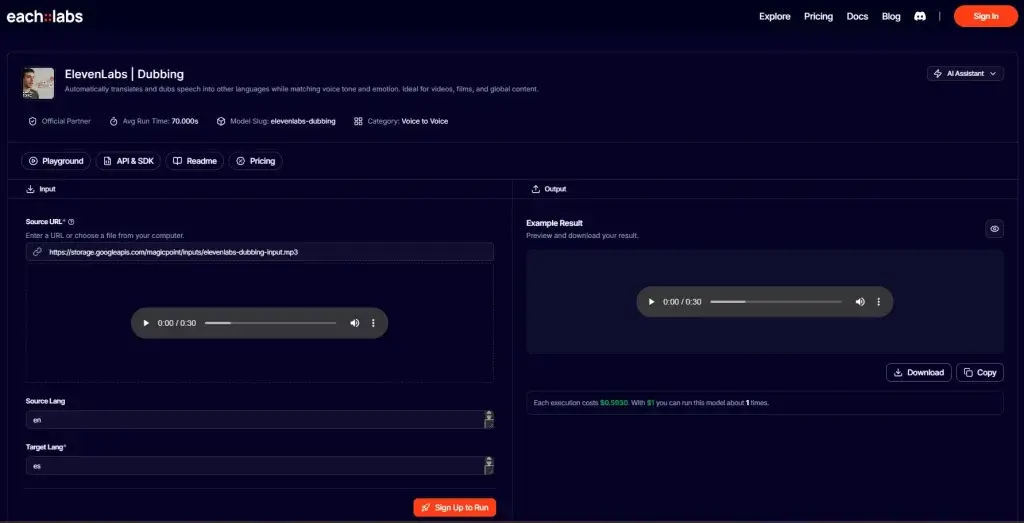Click the elevenlabs-dubbing slug text
1024x523 pixels.
point(303,121)
